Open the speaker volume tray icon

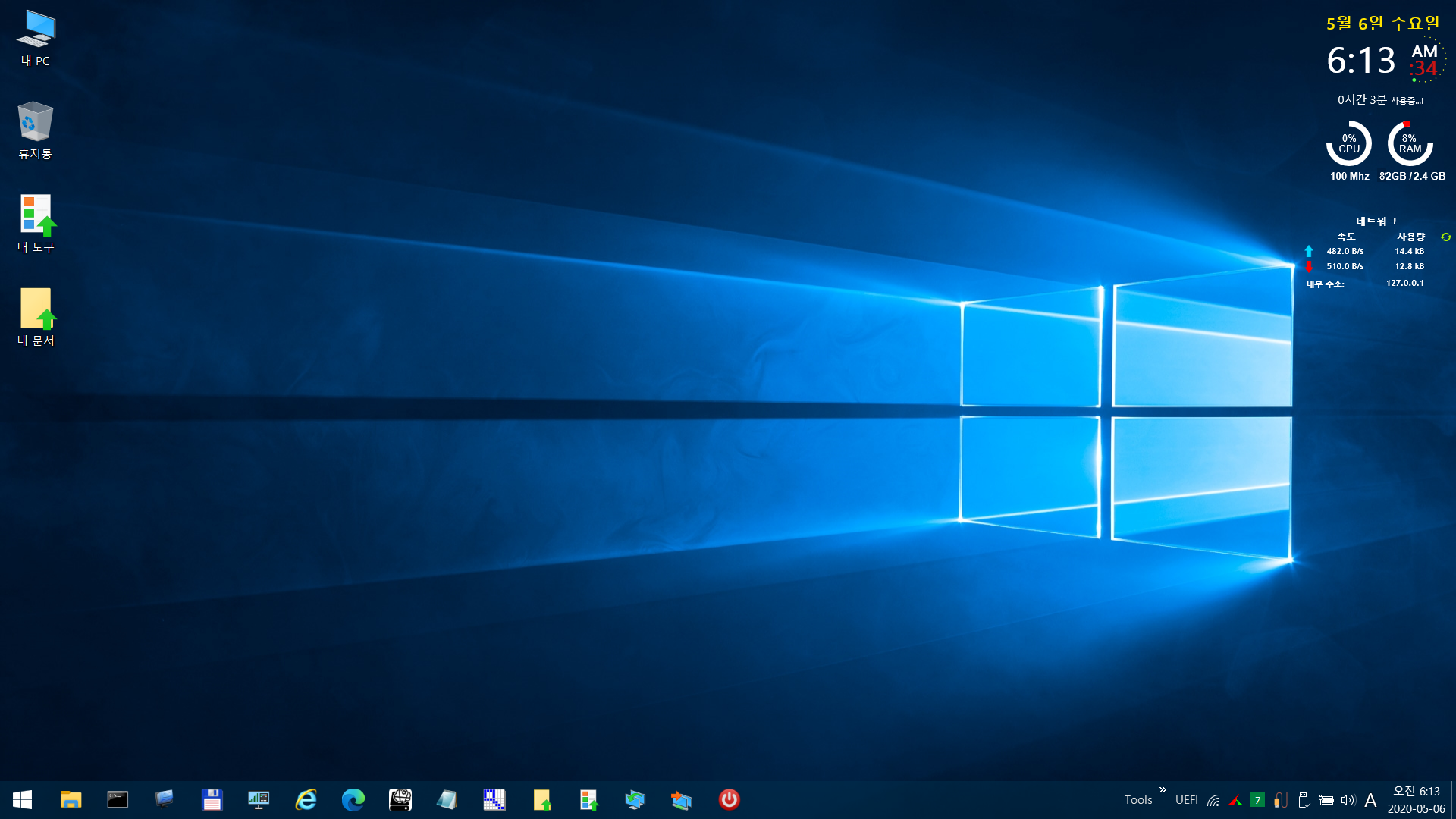coord(1348,800)
